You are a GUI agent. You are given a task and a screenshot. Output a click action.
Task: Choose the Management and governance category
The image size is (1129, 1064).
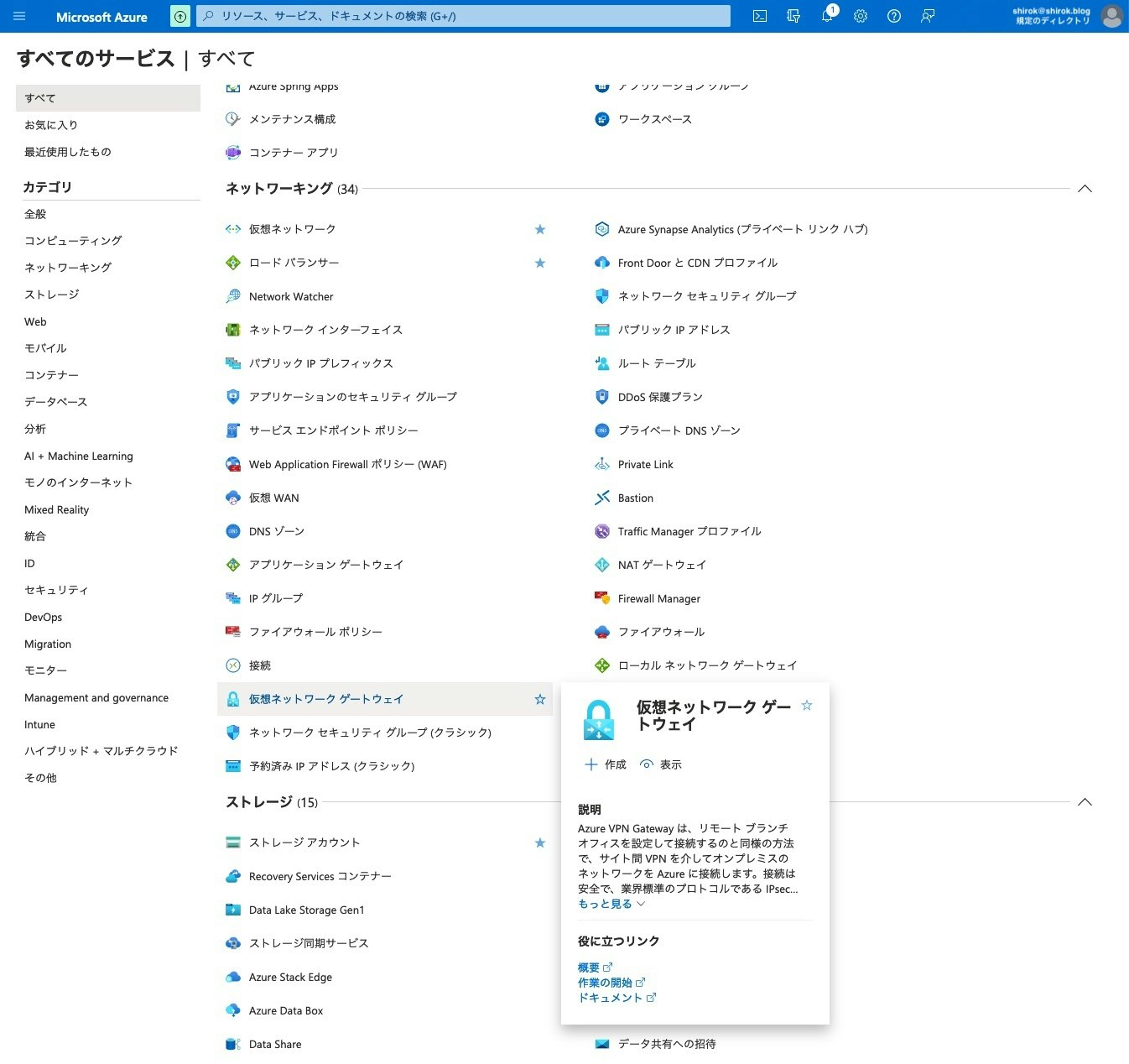(96, 697)
